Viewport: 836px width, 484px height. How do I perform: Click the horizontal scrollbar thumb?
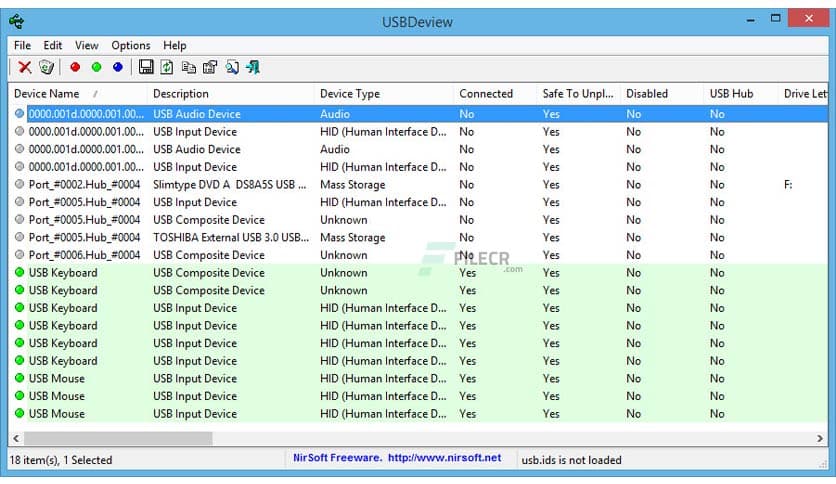118,438
